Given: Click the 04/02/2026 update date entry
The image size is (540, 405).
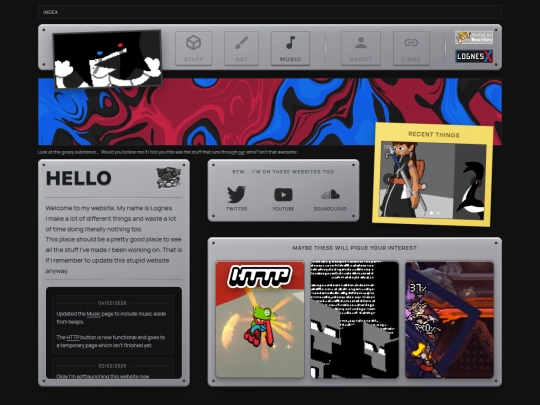Looking at the screenshot, I should 112,303.
